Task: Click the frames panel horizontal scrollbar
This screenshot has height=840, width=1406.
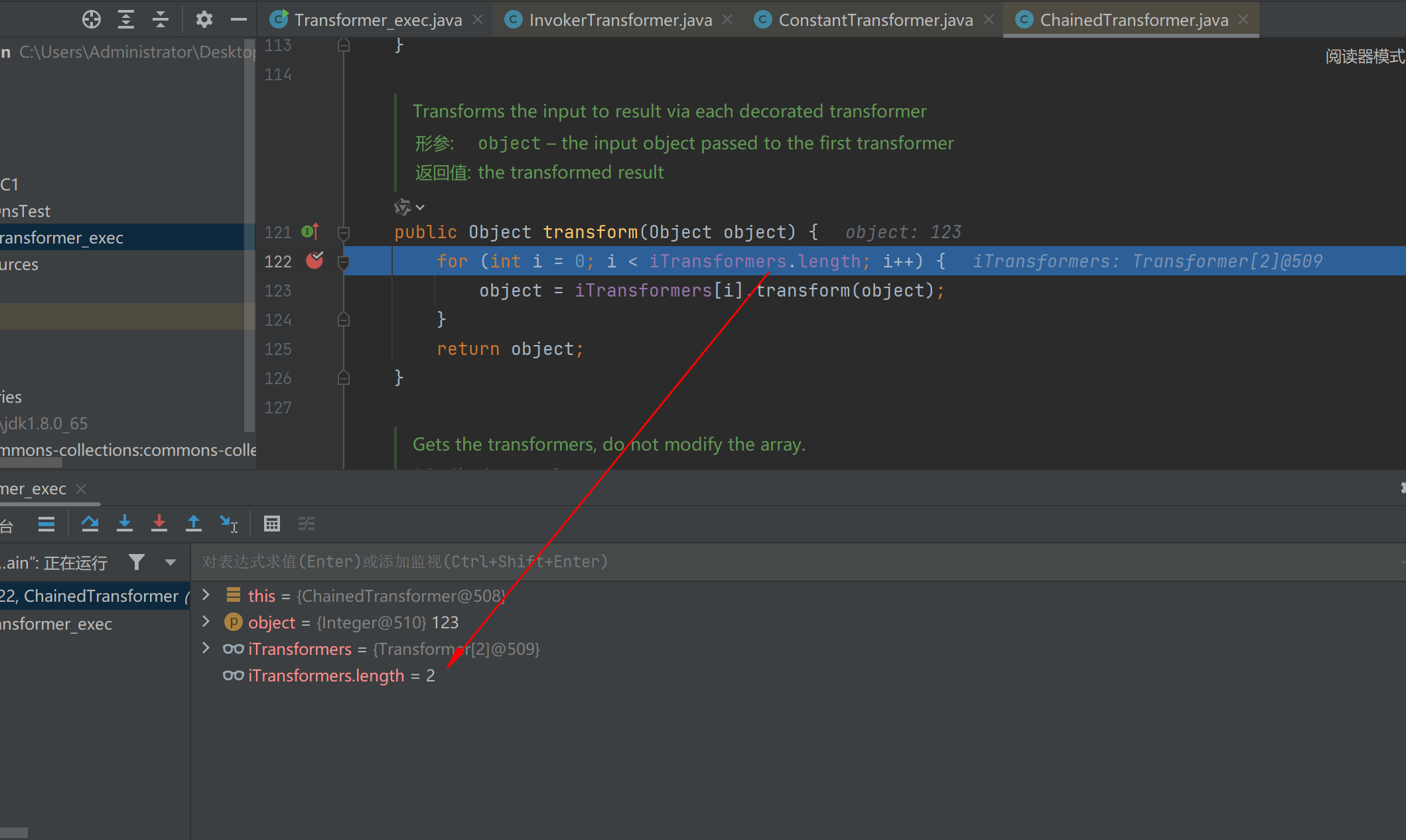Action: 14,833
